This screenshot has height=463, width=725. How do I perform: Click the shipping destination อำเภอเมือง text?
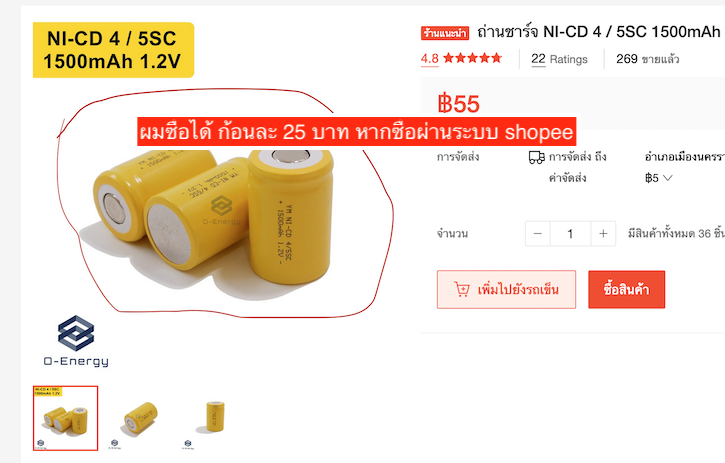[684, 157]
